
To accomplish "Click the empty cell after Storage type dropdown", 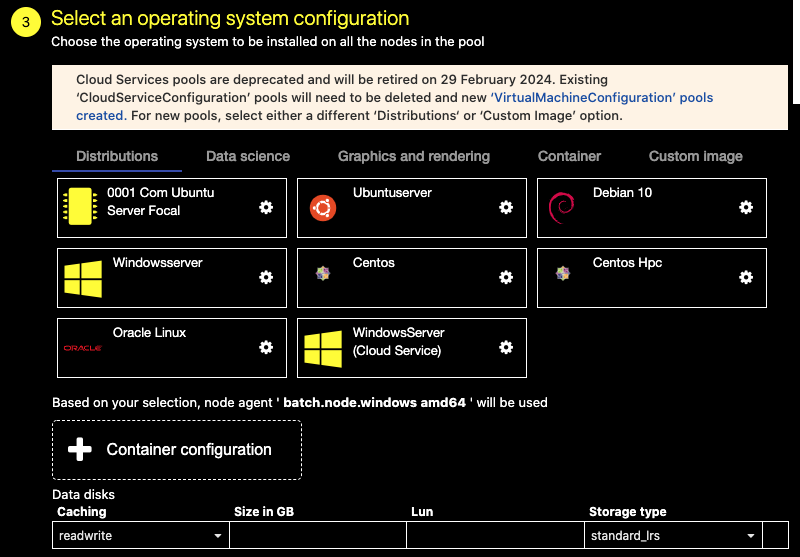I will coord(776,536).
